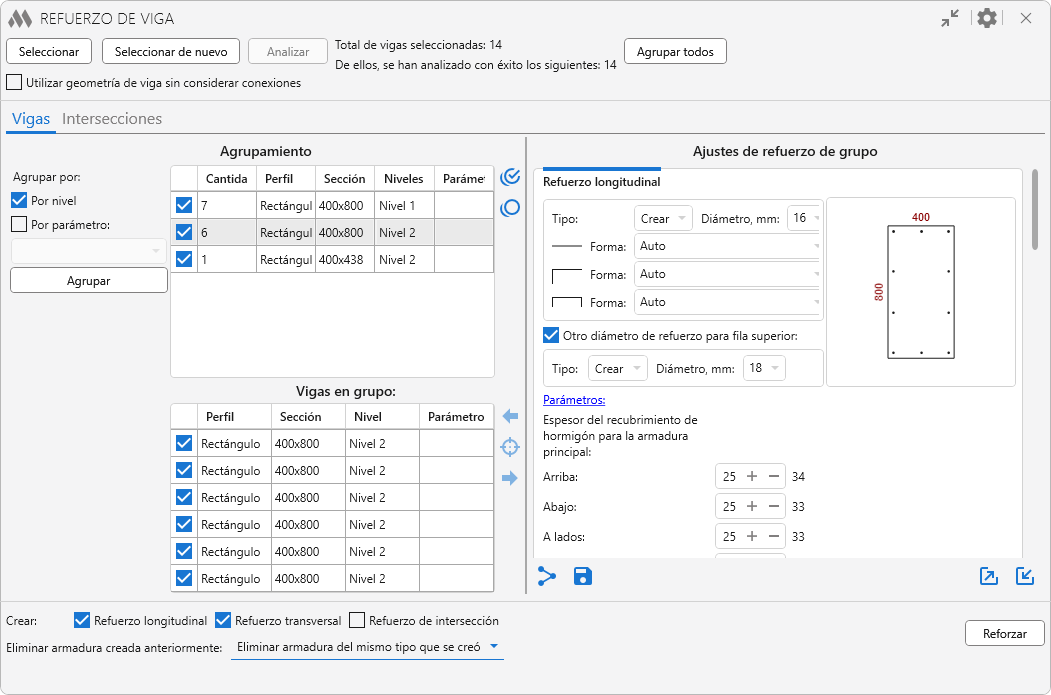Increase the 'Arriba' cover with plus
Image resolution: width=1051 pixels, height=695 pixels.
click(752, 477)
